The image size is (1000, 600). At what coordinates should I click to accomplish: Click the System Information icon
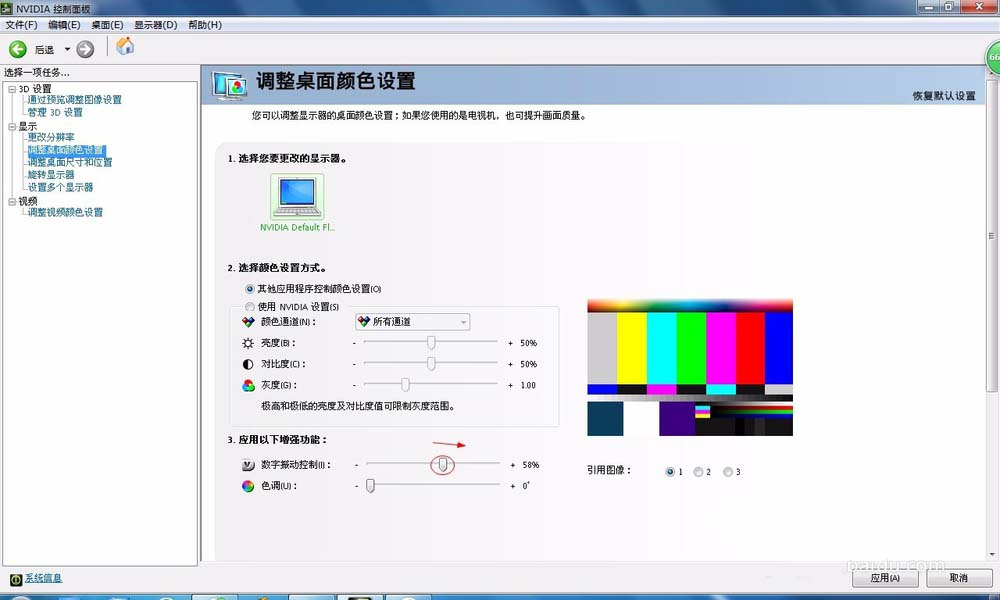[x=16, y=579]
